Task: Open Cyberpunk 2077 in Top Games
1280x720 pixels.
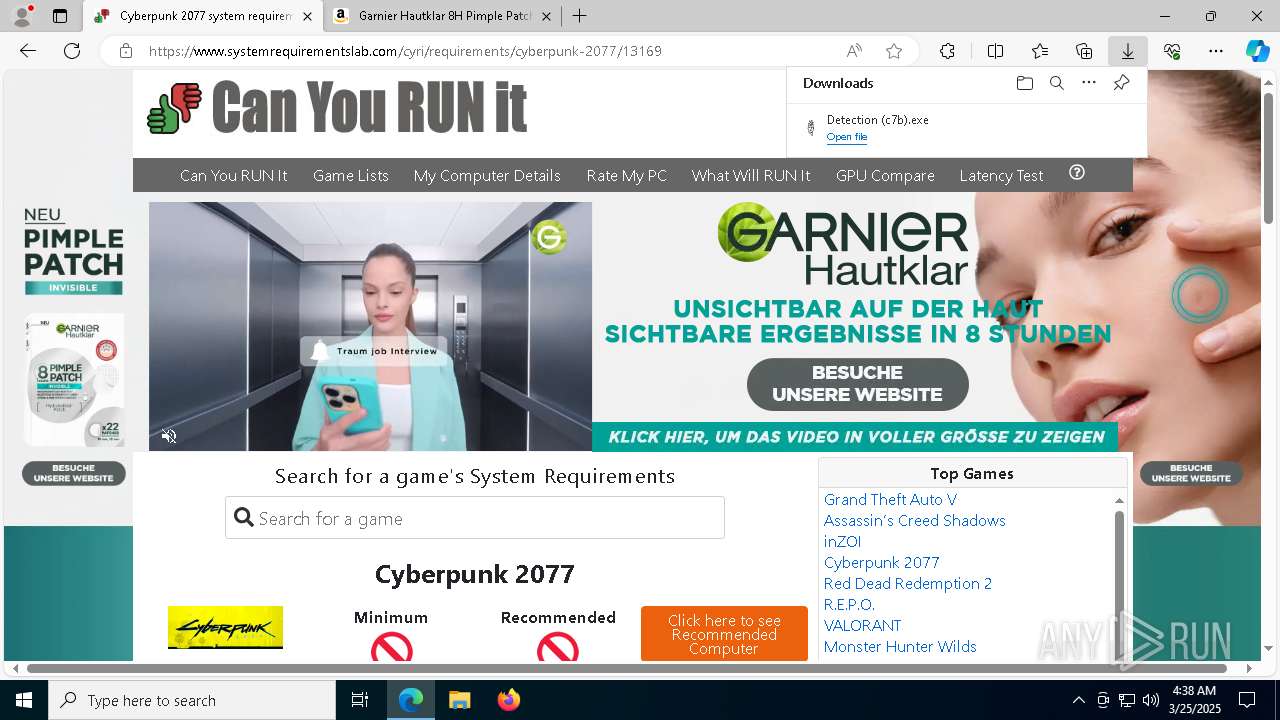Action: coord(882,562)
